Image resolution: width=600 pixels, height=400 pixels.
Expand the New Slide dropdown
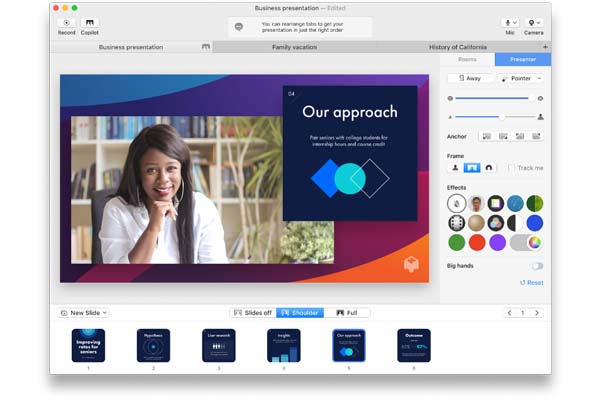(x=84, y=313)
